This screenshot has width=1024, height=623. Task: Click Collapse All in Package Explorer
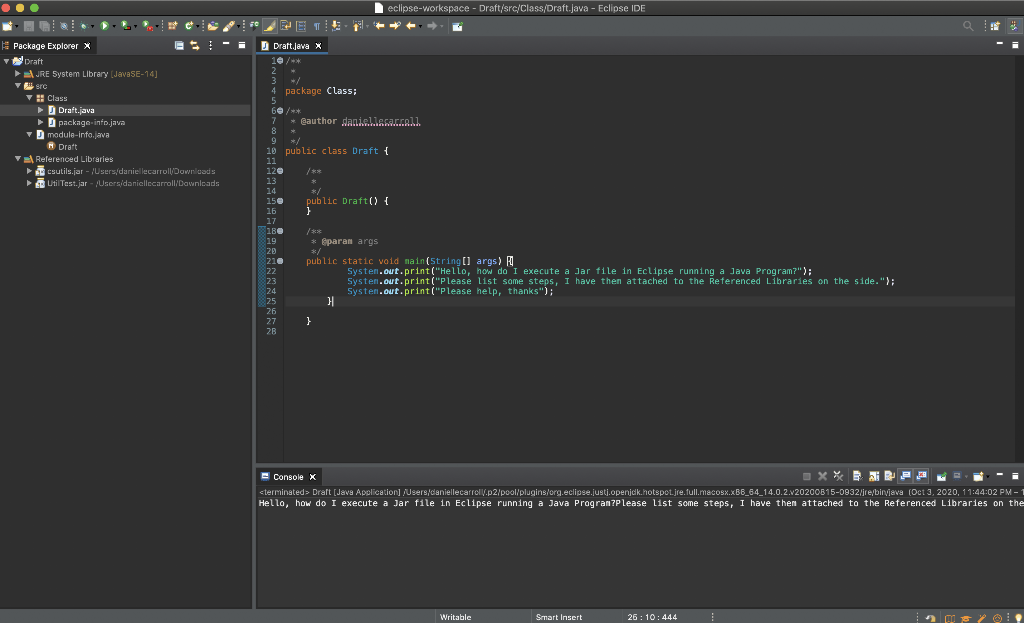point(179,46)
